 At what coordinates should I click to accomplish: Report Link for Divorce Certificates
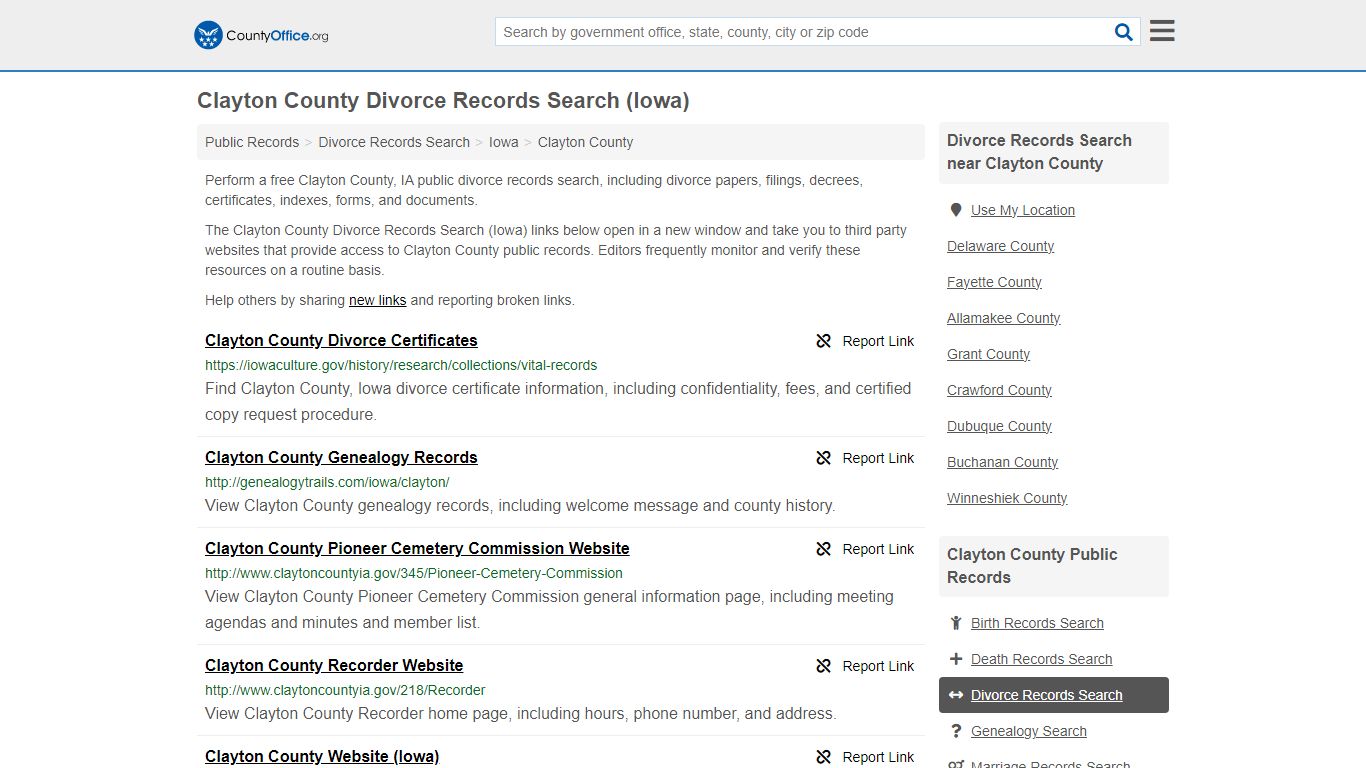[x=878, y=341]
